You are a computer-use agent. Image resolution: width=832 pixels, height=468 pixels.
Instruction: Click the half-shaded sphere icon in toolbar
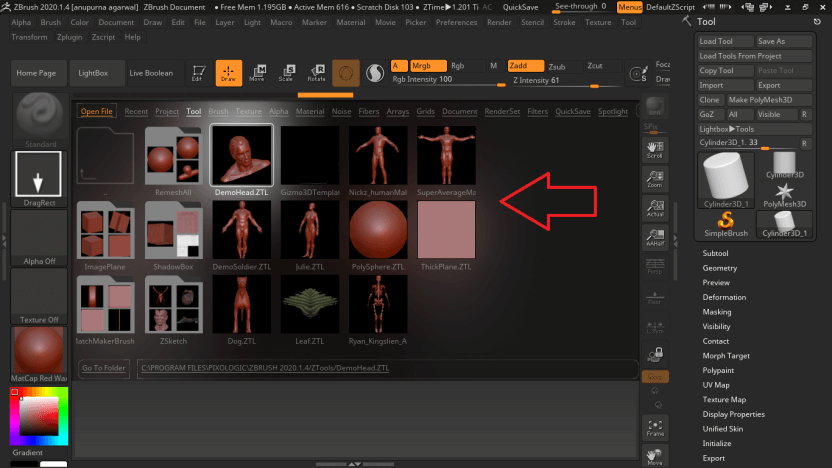point(375,73)
